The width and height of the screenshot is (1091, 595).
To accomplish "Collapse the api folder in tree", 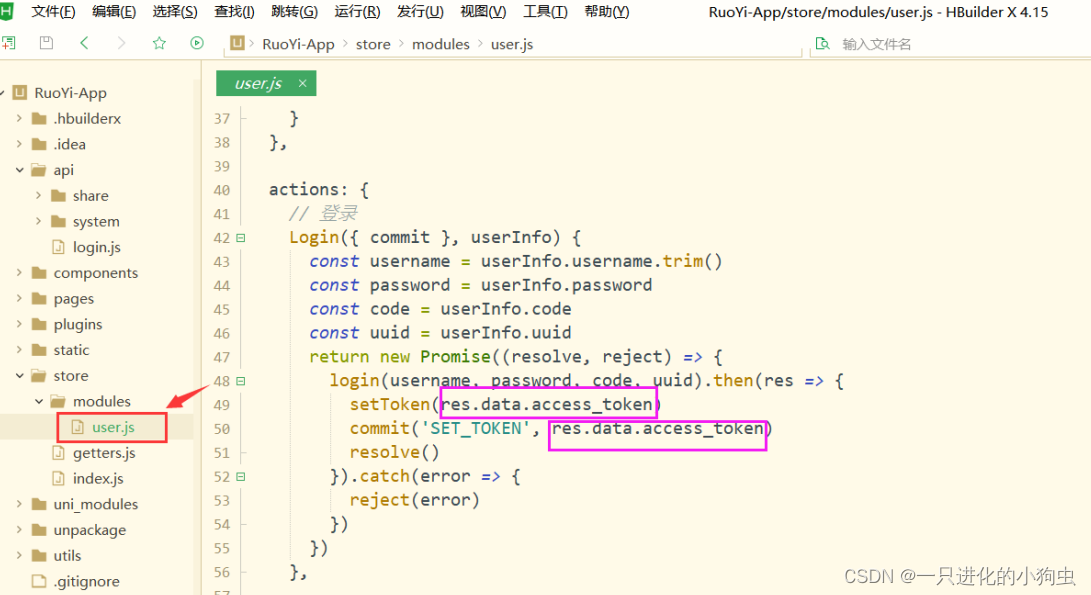I will [x=20, y=170].
